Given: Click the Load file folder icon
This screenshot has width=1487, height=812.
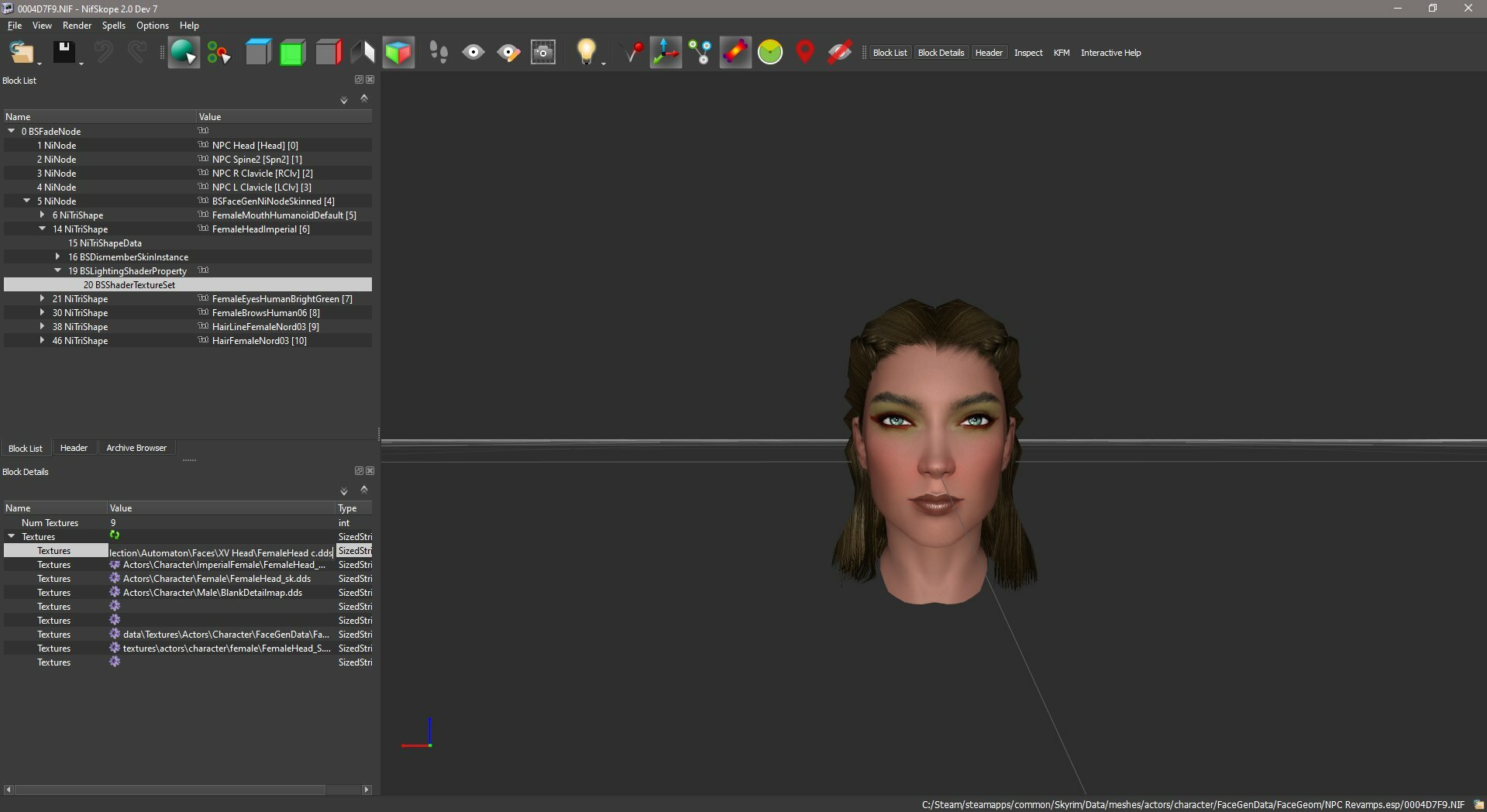Looking at the screenshot, I should pyautogui.click(x=21, y=52).
